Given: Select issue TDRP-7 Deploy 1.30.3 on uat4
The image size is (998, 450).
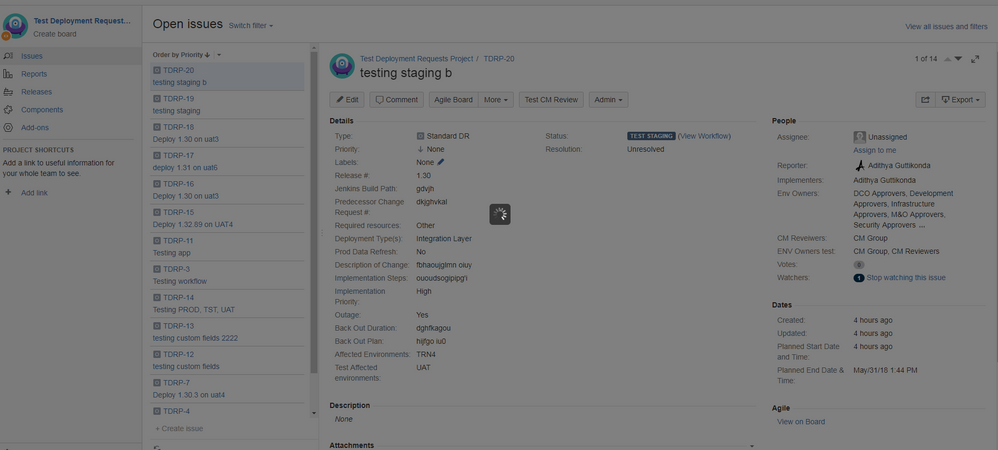Looking at the screenshot, I should click(227, 389).
